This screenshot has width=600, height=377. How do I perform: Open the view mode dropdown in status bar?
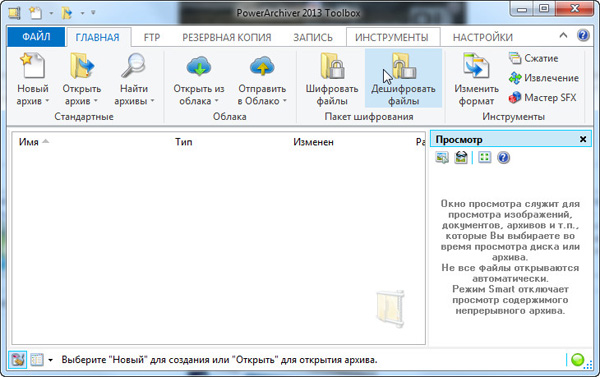51,360
